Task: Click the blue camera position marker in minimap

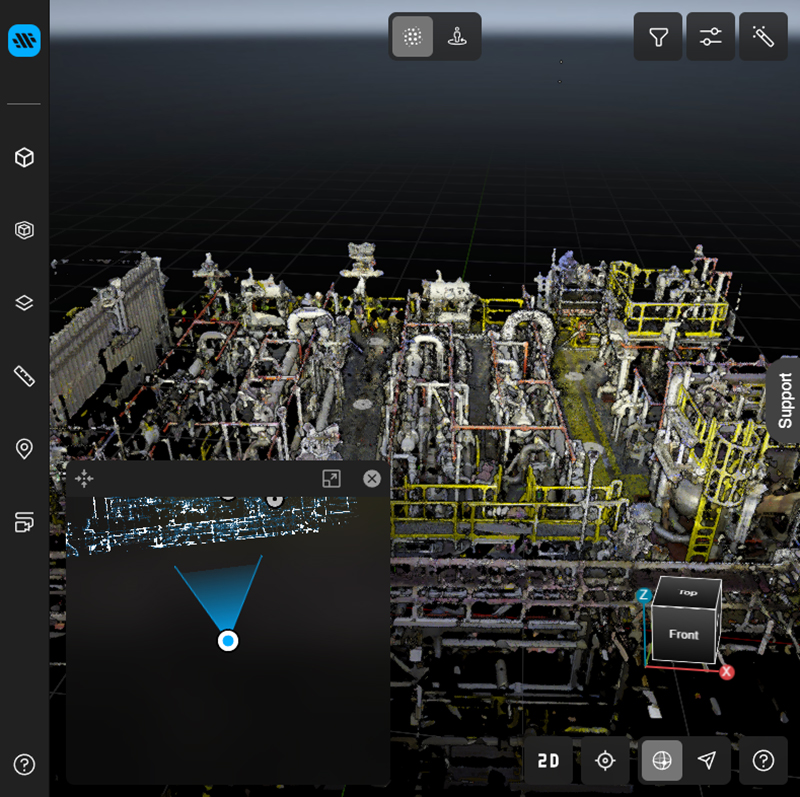Action: 228,640
